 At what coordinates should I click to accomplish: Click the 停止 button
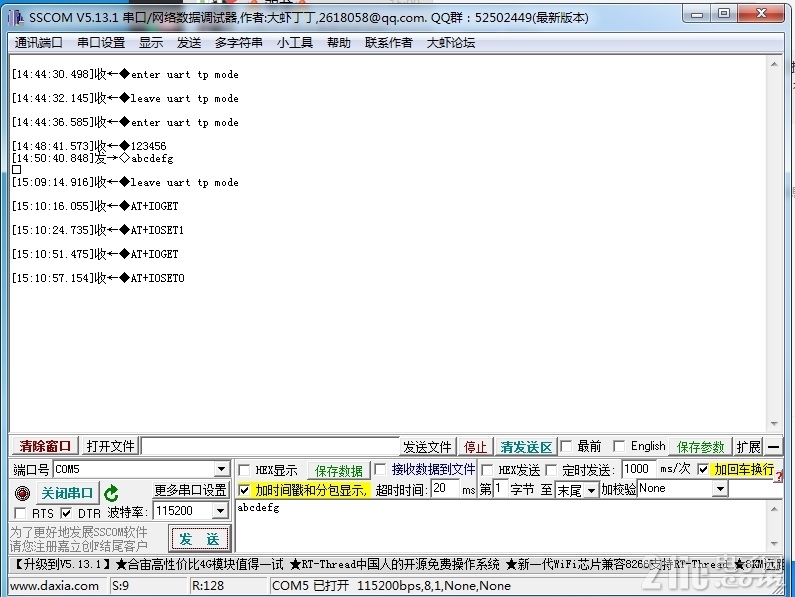click(x=475, y=447)
